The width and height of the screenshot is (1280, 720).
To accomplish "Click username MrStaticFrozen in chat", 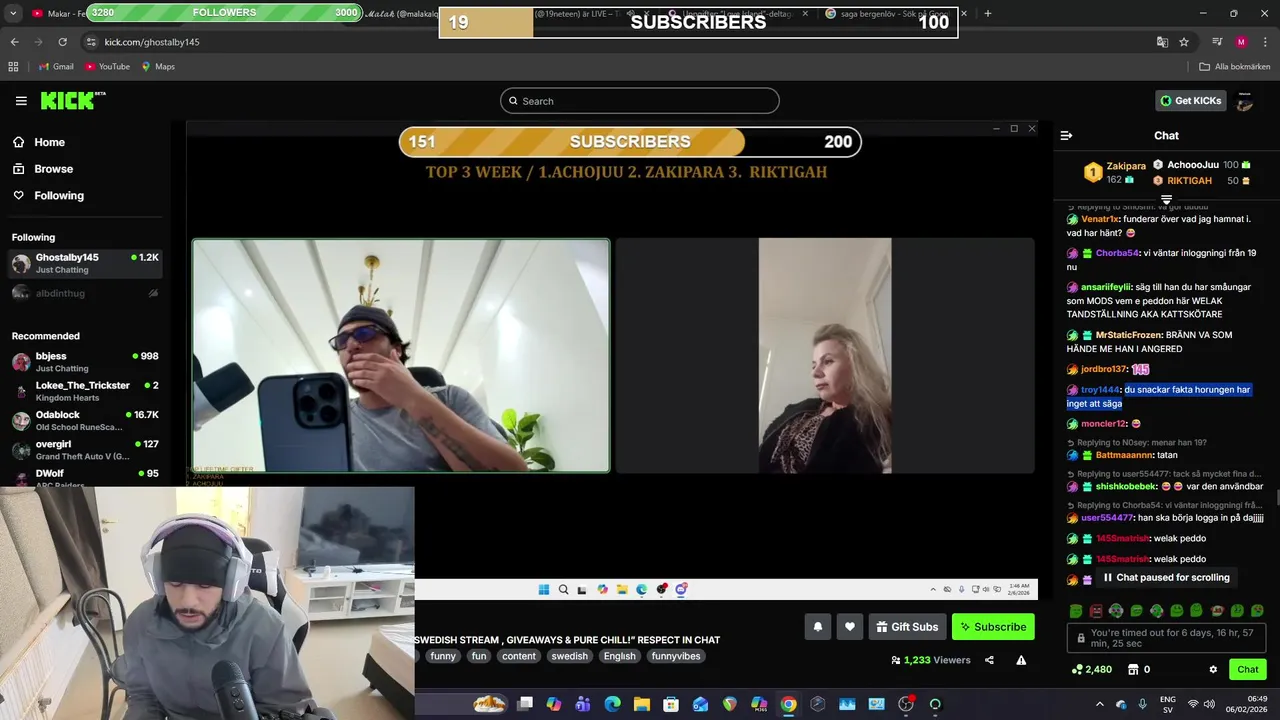I will point(1128,335).
